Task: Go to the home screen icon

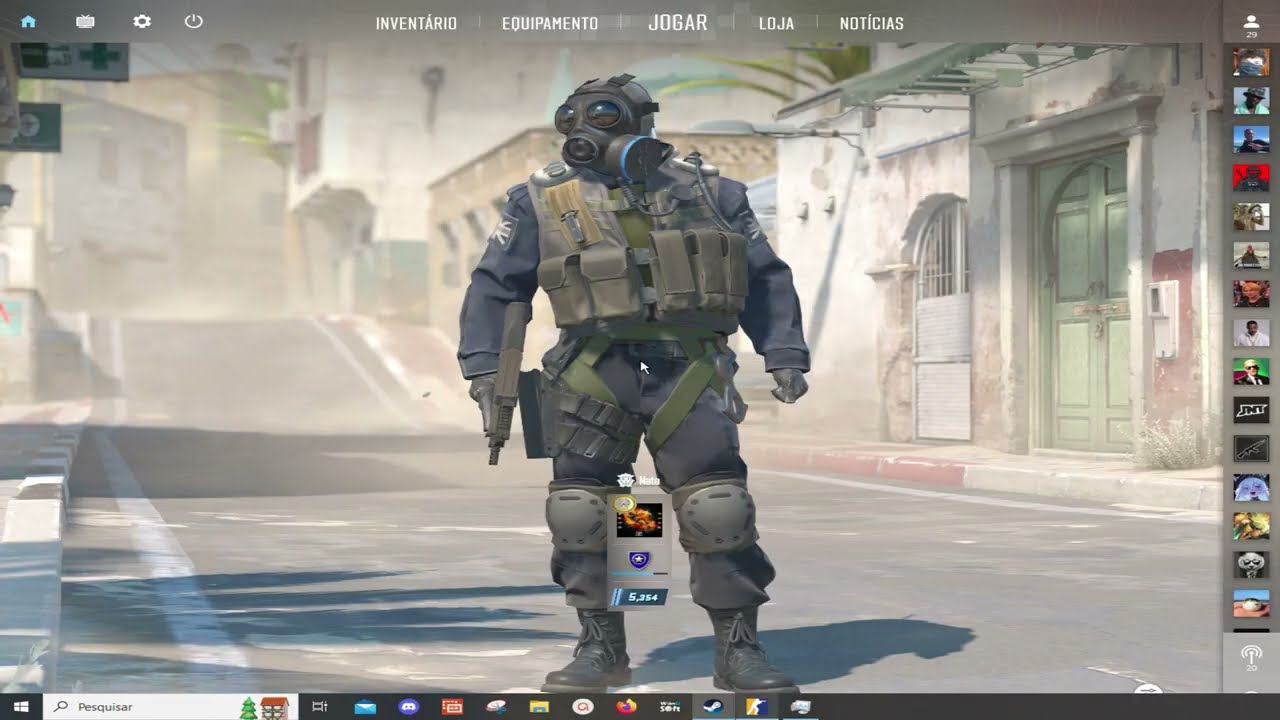Action: [x=28, y=21]
